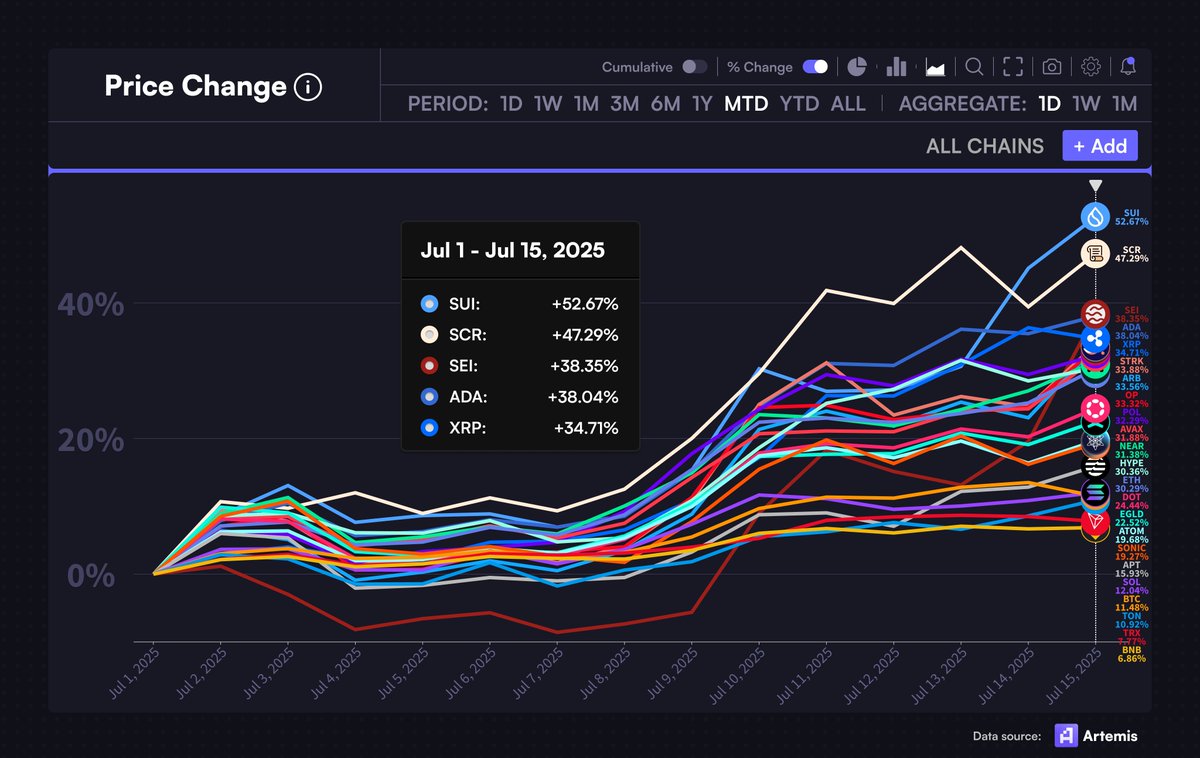The width and height of the screenshot is (1200, 758).
Task: Click the pink Polkadot chain icon
Action: (x=1095, y=408)
